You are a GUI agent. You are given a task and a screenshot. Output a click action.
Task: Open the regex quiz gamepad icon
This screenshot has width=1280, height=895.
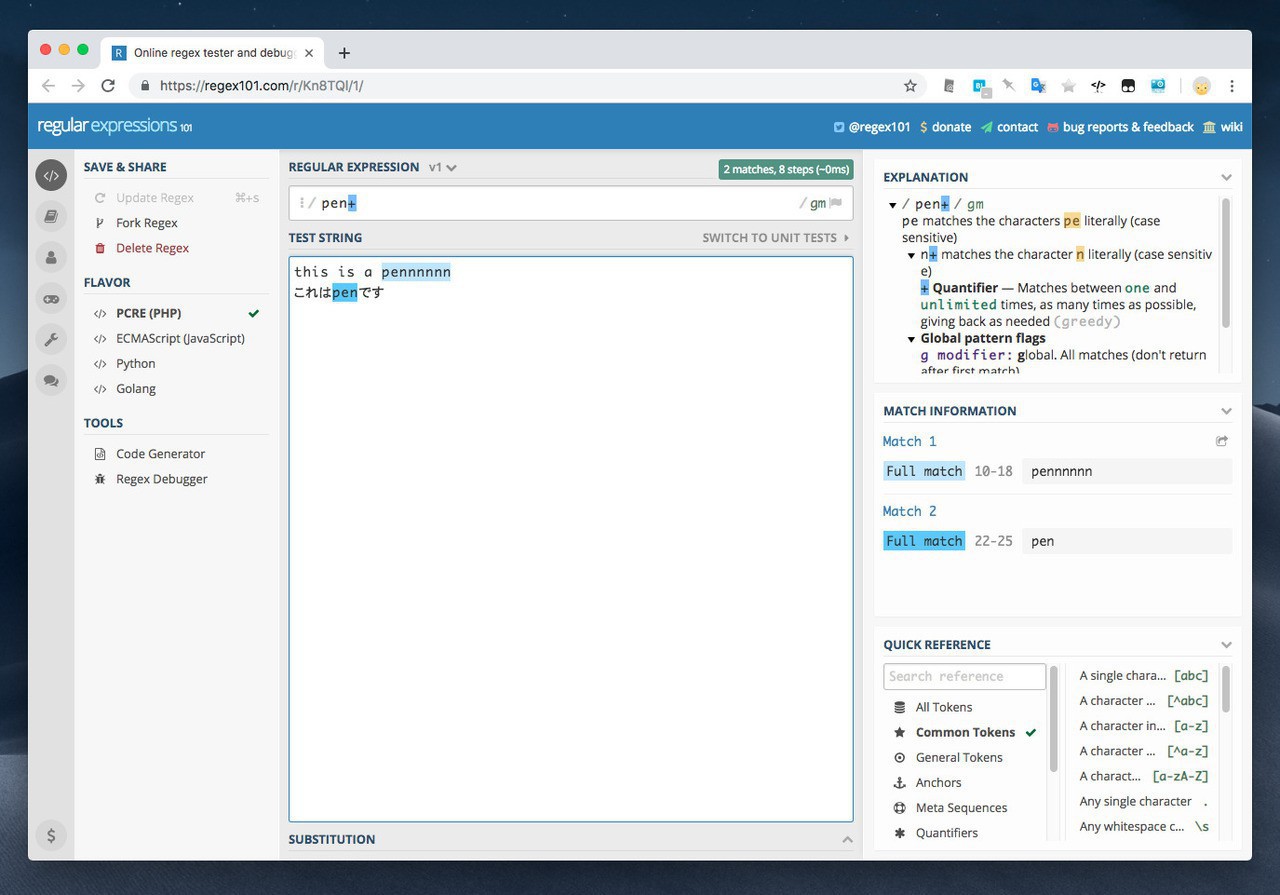pyautogui.click(x=51, y=298)
